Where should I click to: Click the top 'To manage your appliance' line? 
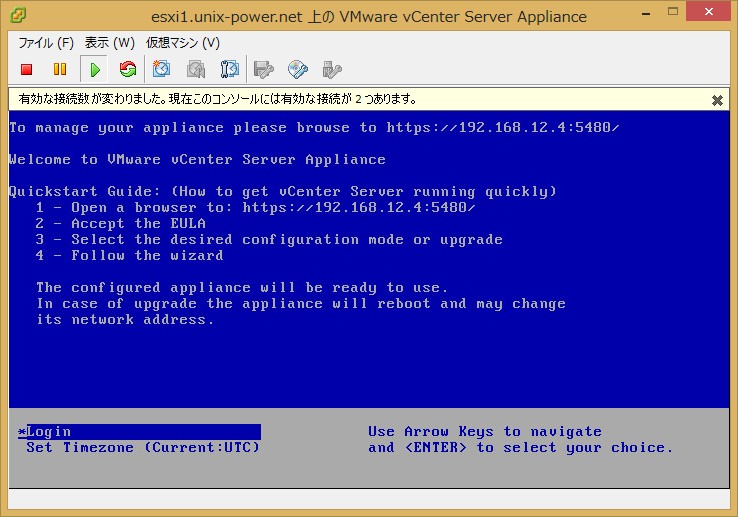(x=314, y=128)
